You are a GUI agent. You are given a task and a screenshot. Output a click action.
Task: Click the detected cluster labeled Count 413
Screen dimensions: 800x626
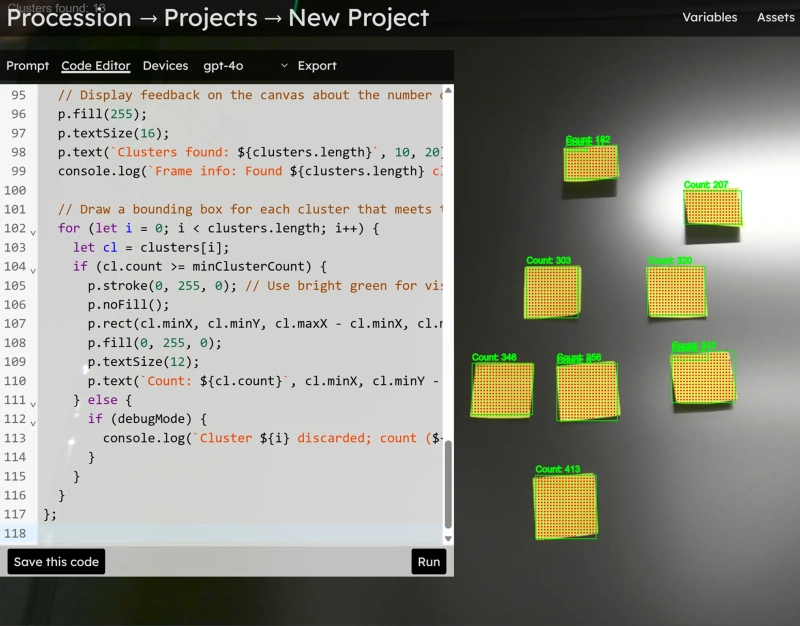click(x=565, y=507)
